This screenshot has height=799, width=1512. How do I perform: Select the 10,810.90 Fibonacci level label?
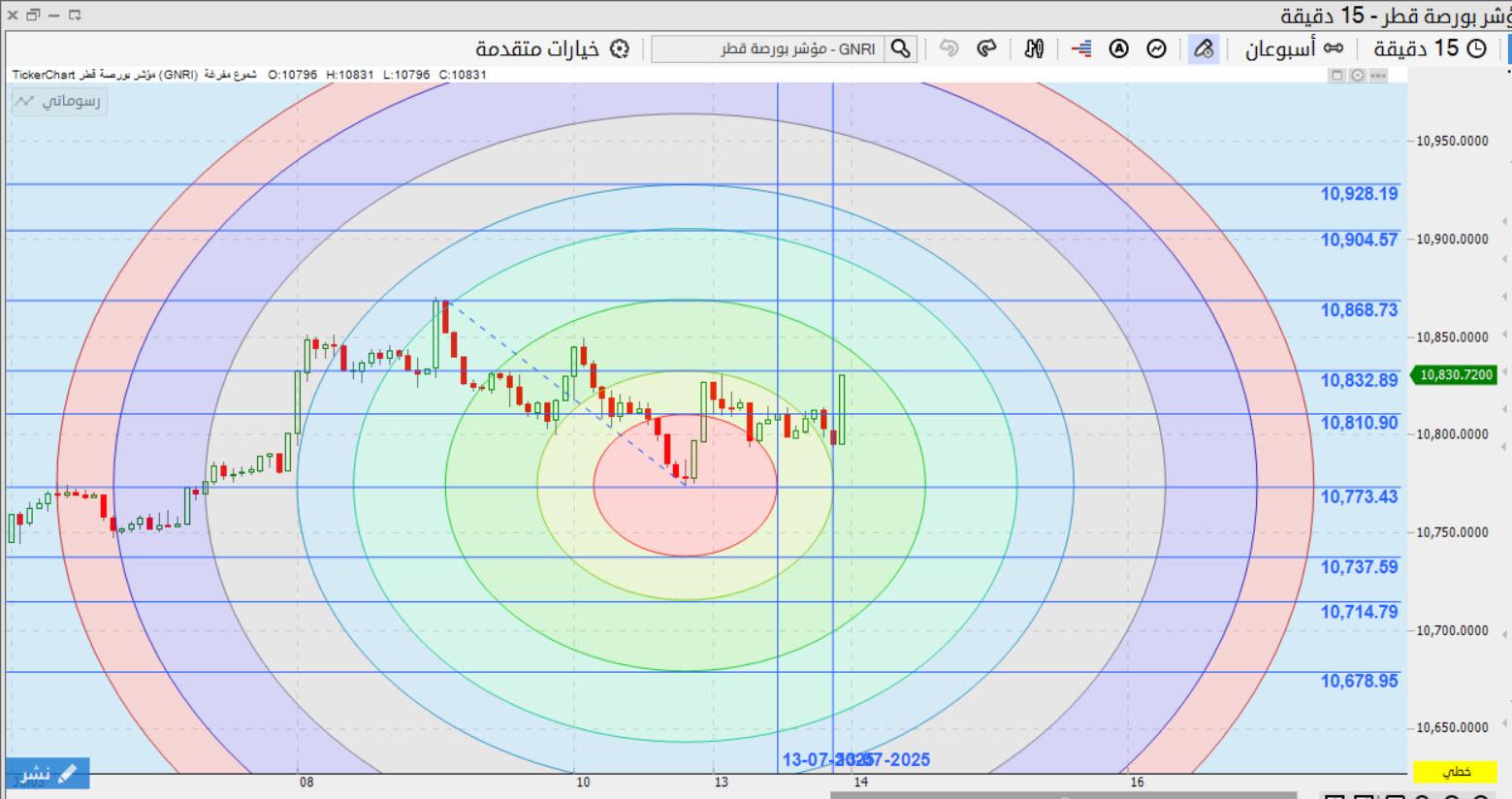[x=1359, y=423]
